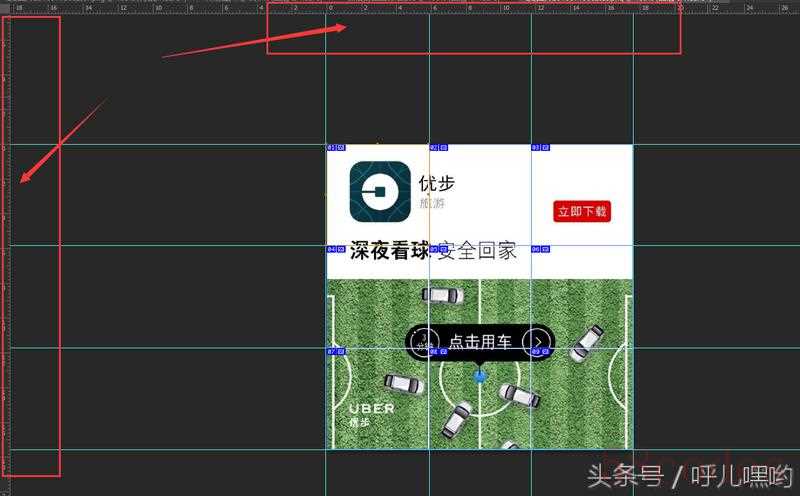The height and width of the screenshot is (496, 800).
Task: Click the grey subtitle under 优步
Action: click(432, 204)
